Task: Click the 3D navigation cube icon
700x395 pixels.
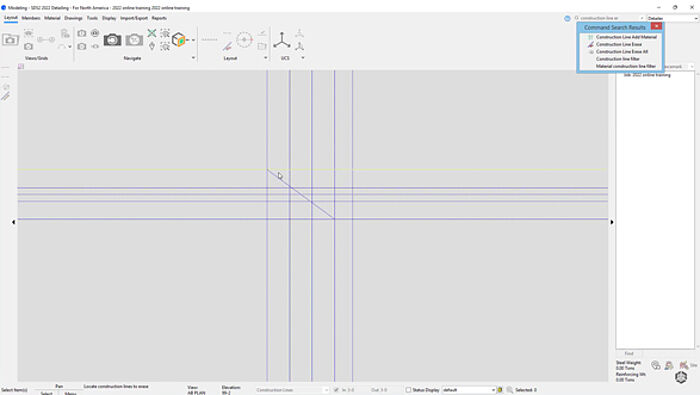Action: click(681, 377)
